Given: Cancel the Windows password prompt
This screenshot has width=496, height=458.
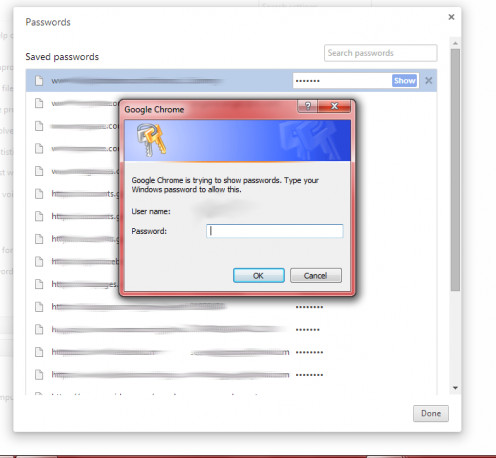Looking at the screenshot, I should coord(315,276).
